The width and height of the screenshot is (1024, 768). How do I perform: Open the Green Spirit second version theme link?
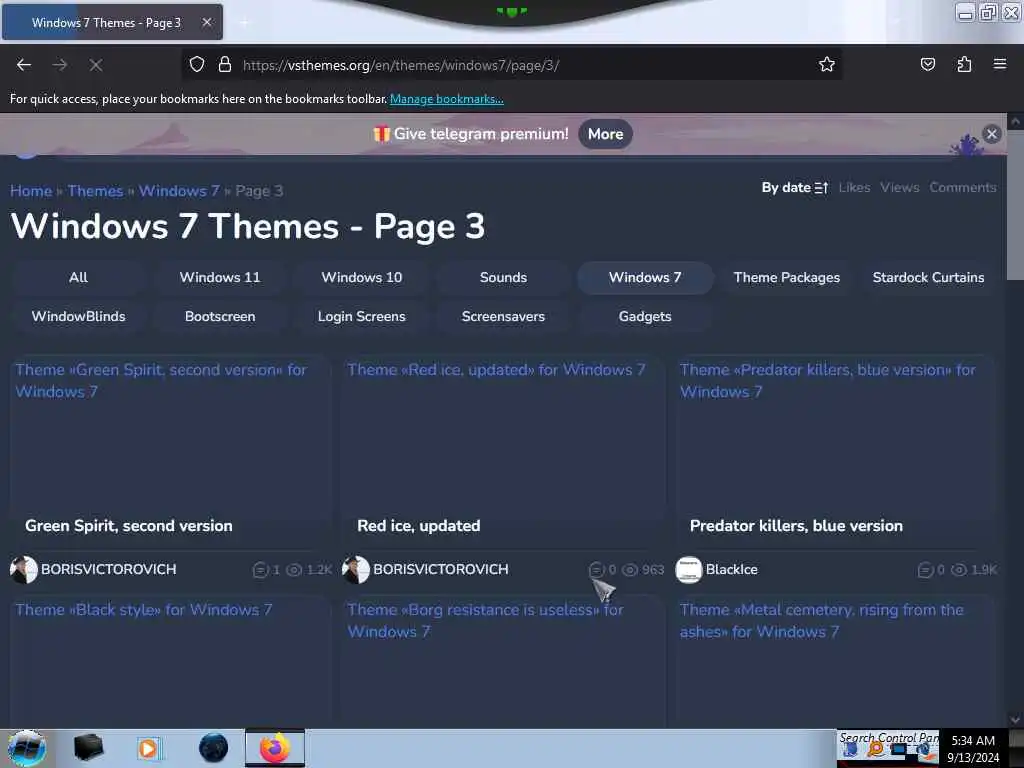click(161, 381)
